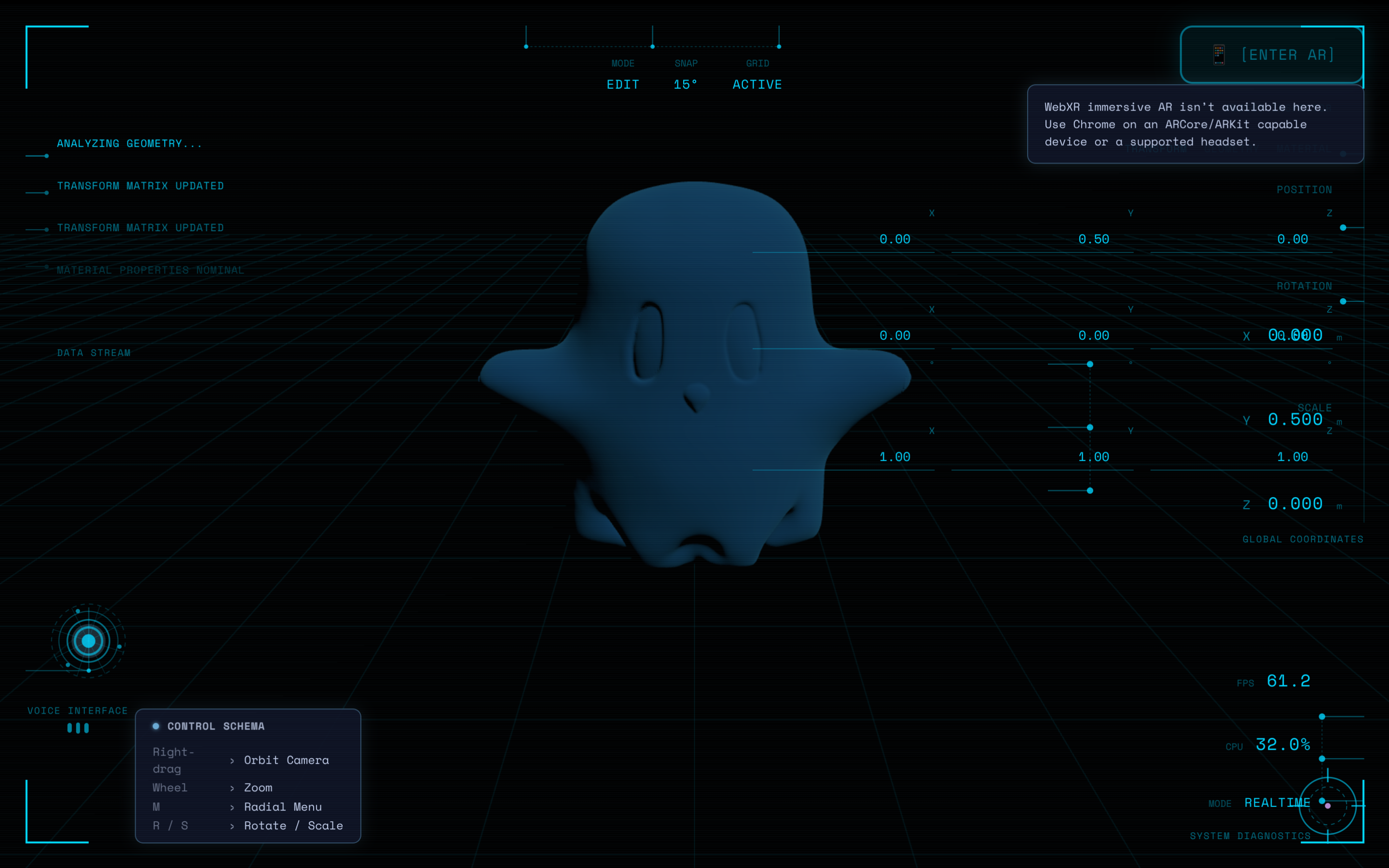Viewport: 1389px width, 868px height.
Task: Click the phone device icon inside ENTER AR button
Action: click(x=1220, y=55)
